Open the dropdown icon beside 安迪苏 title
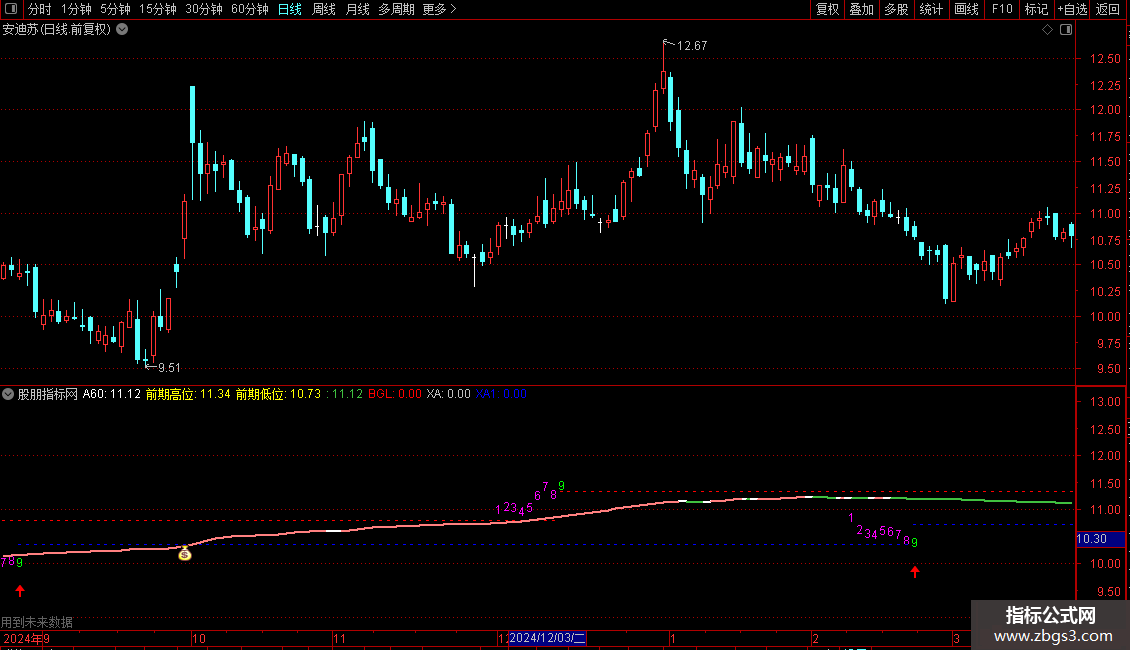The width and height of the screenshot is (1130, 650). coord(123,30)
